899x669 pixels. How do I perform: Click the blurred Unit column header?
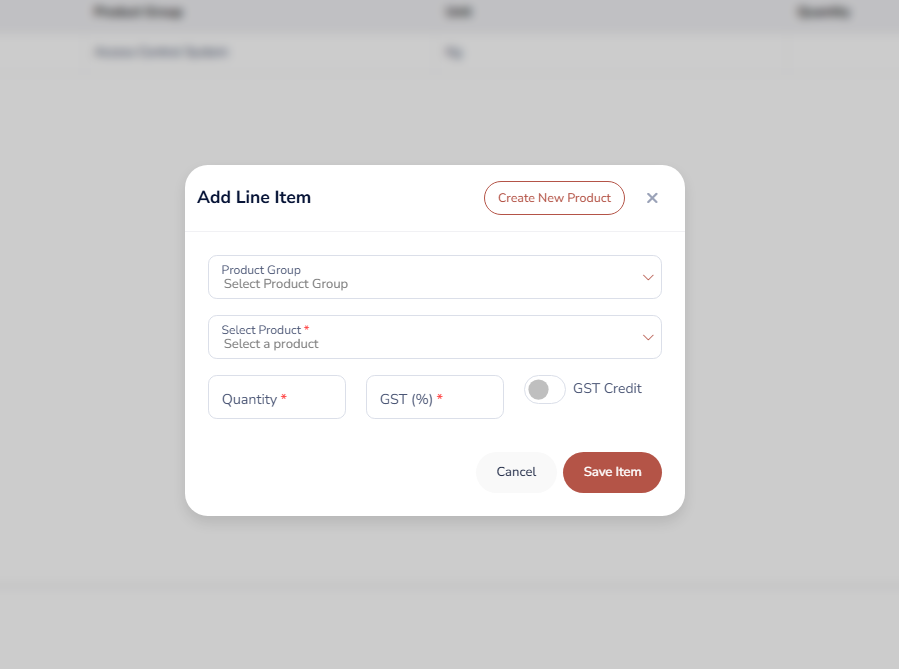[459, 12]
